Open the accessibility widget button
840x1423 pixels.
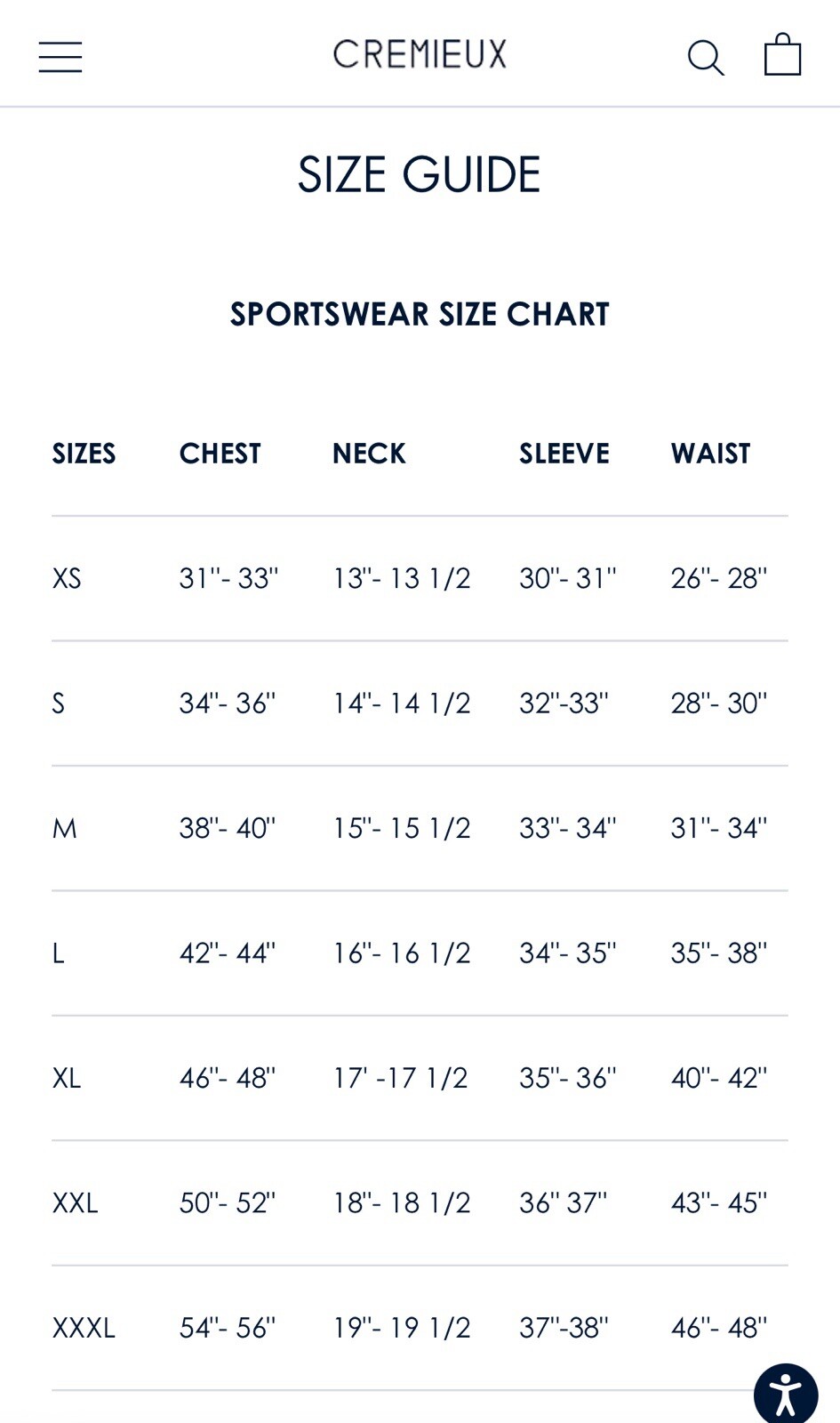point(785,1394)
